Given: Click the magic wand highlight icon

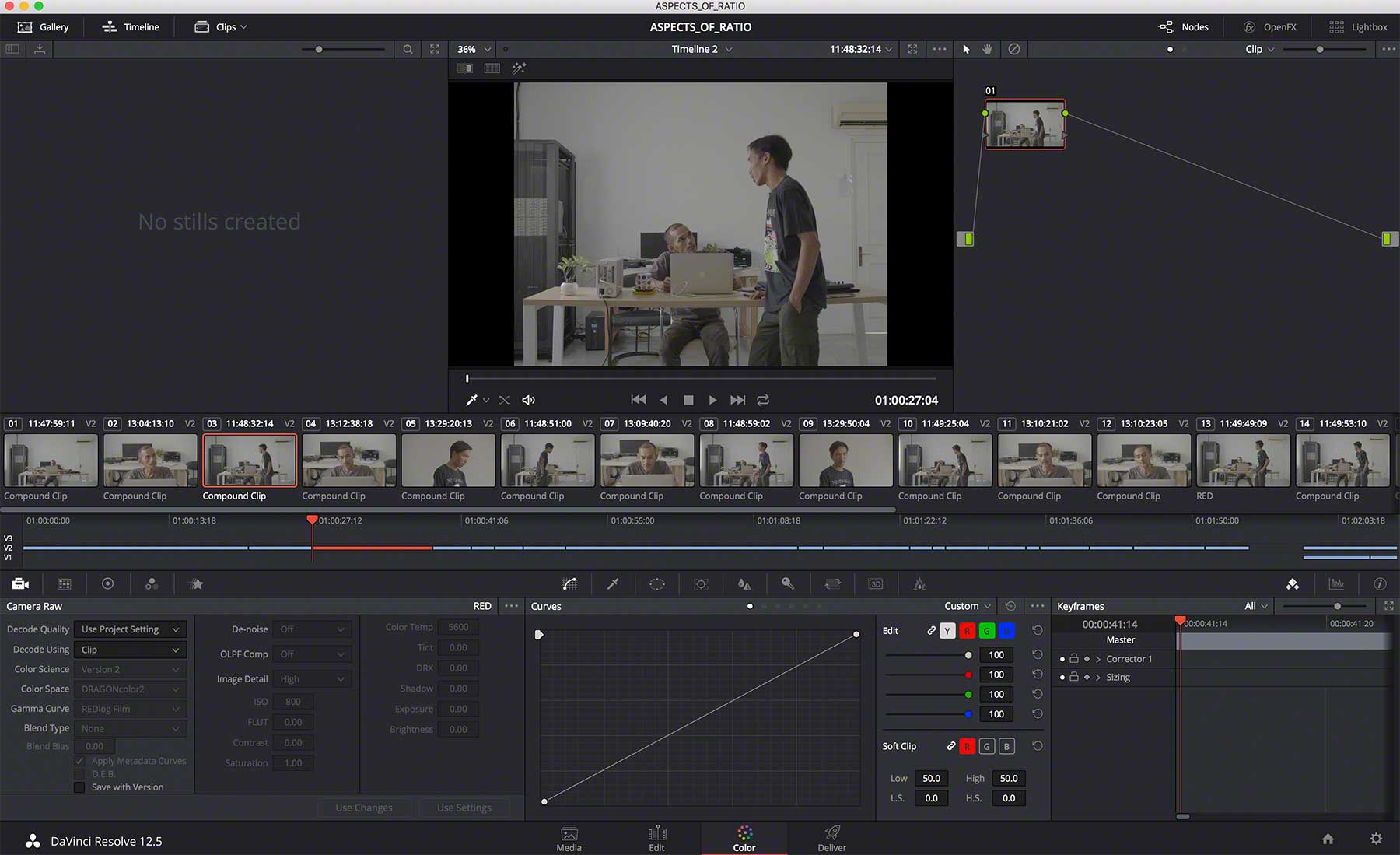Looking at the screenshot, I should pos(519,68).
